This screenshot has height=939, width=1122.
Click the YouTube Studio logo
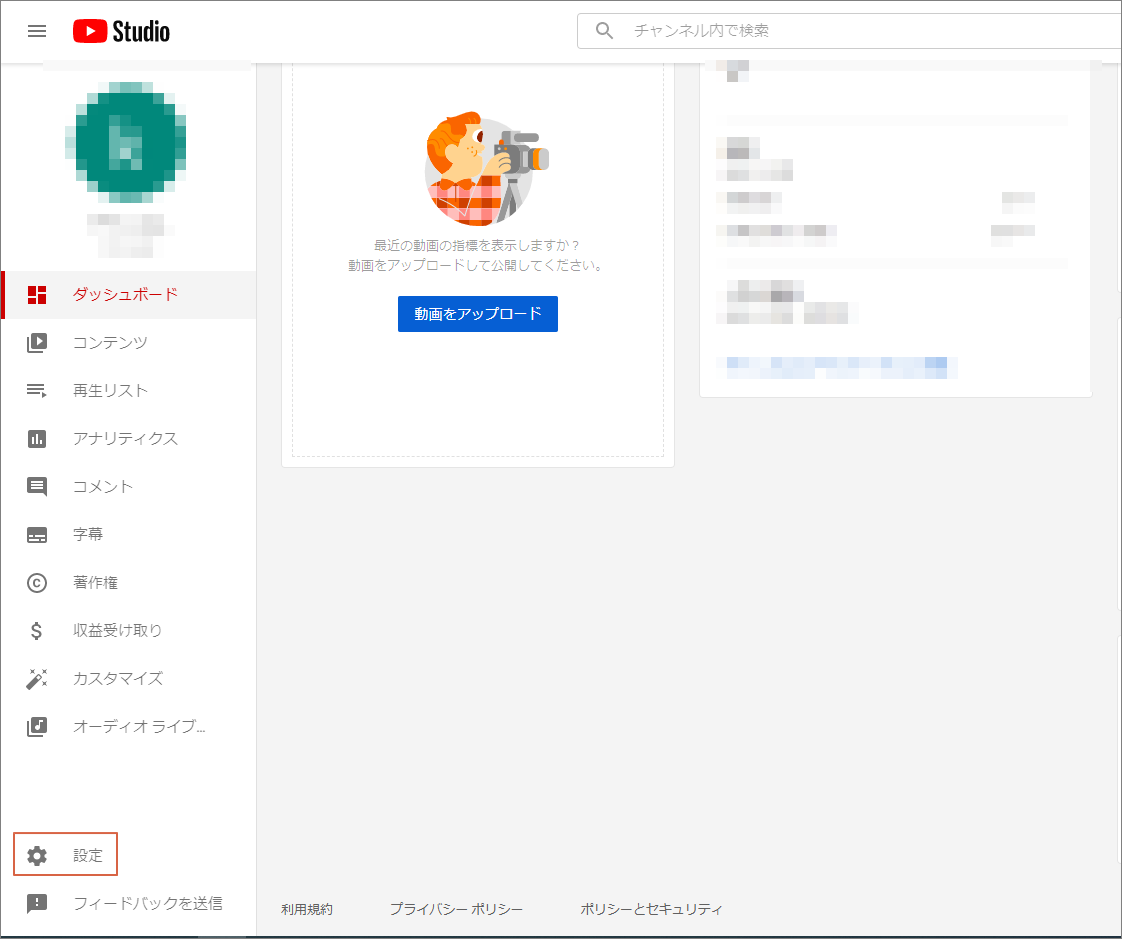[x=121, y=31]
